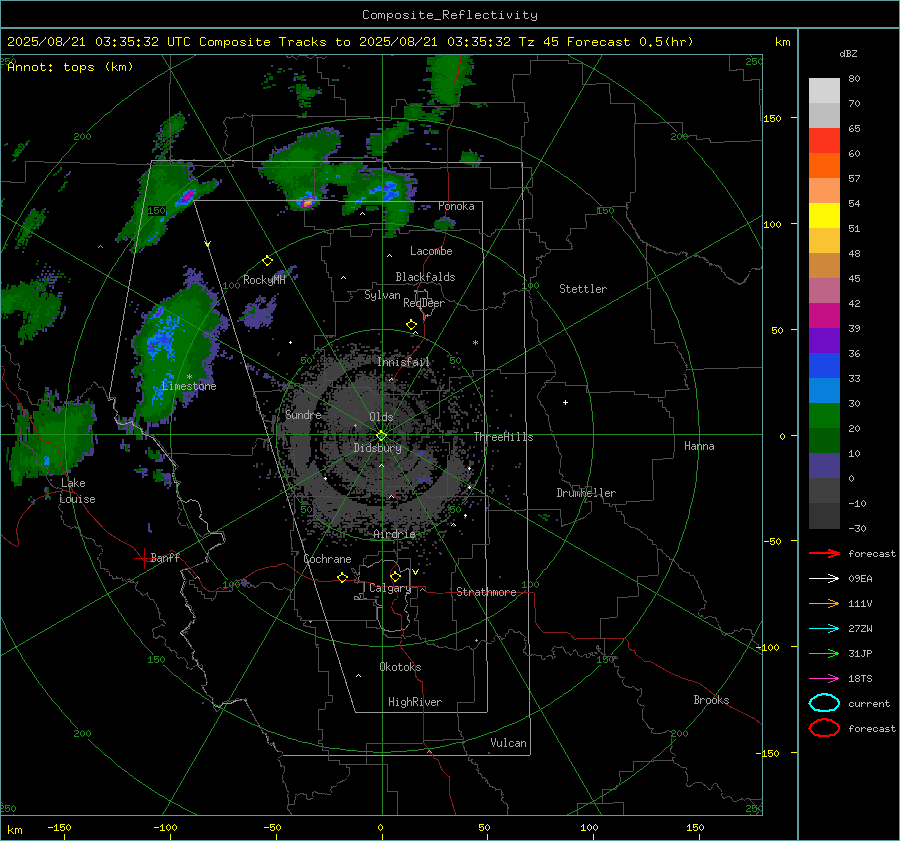Click the yellow diamond marker near RedDeer
The width and height of the screenshot is (900, 841).
(411, 325)
